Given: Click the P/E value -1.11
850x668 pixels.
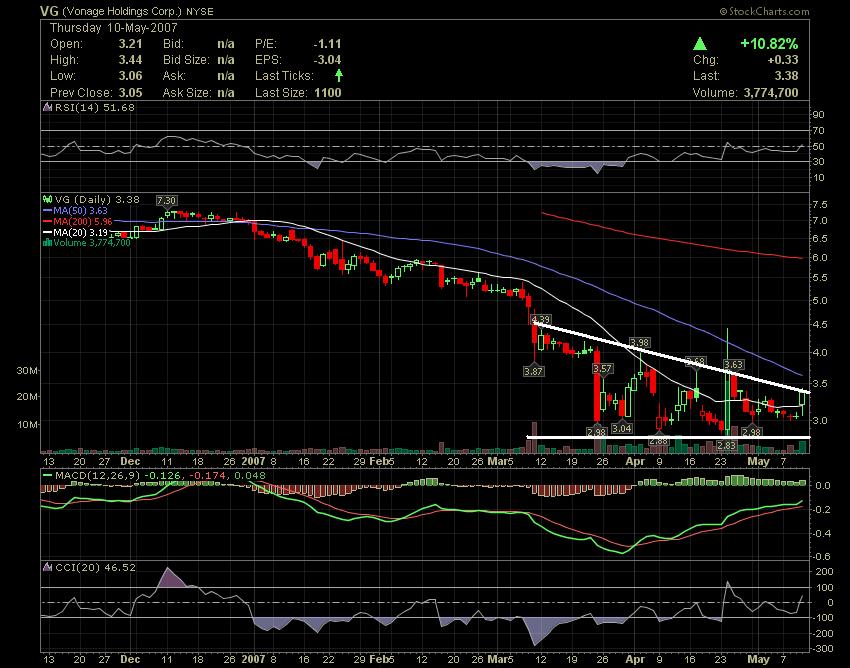Looking at the screenshot, I should (x=327, y=44).
